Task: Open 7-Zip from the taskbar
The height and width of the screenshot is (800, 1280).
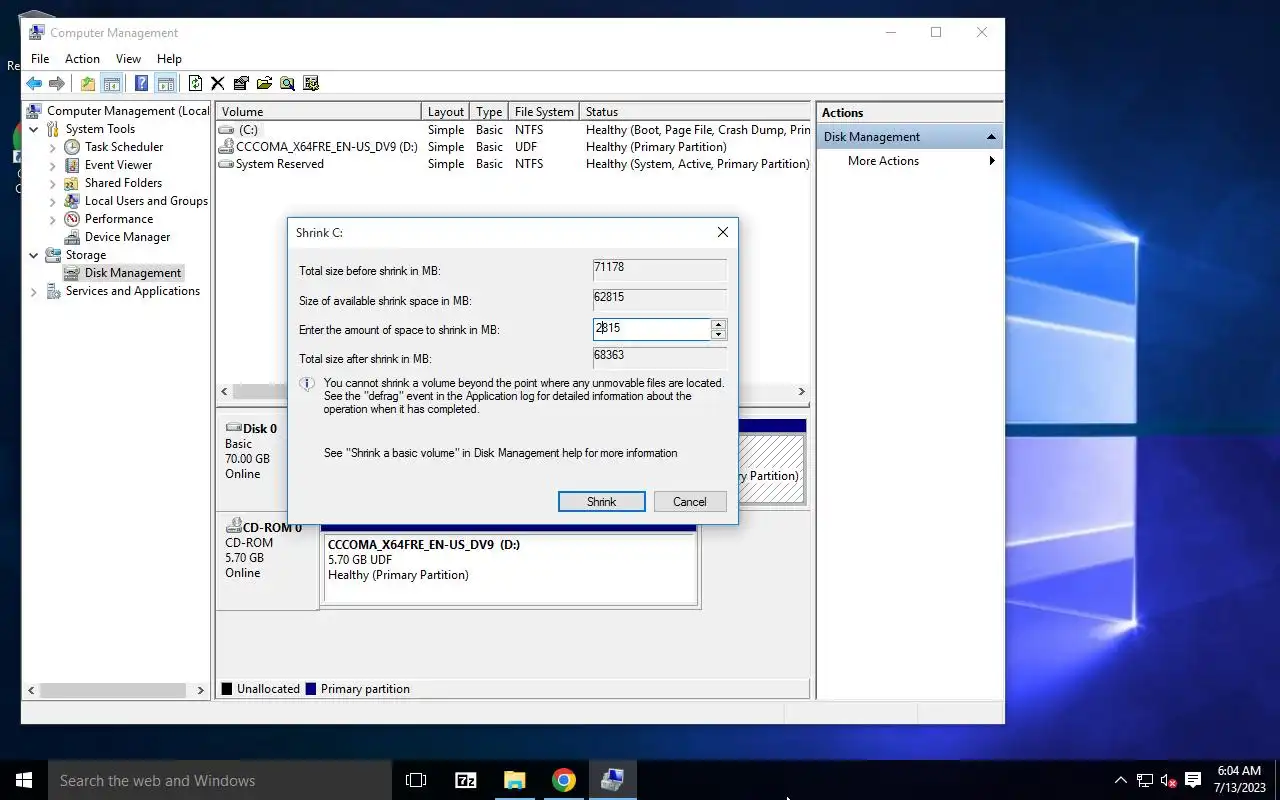Action: click(x=465, y=780)
